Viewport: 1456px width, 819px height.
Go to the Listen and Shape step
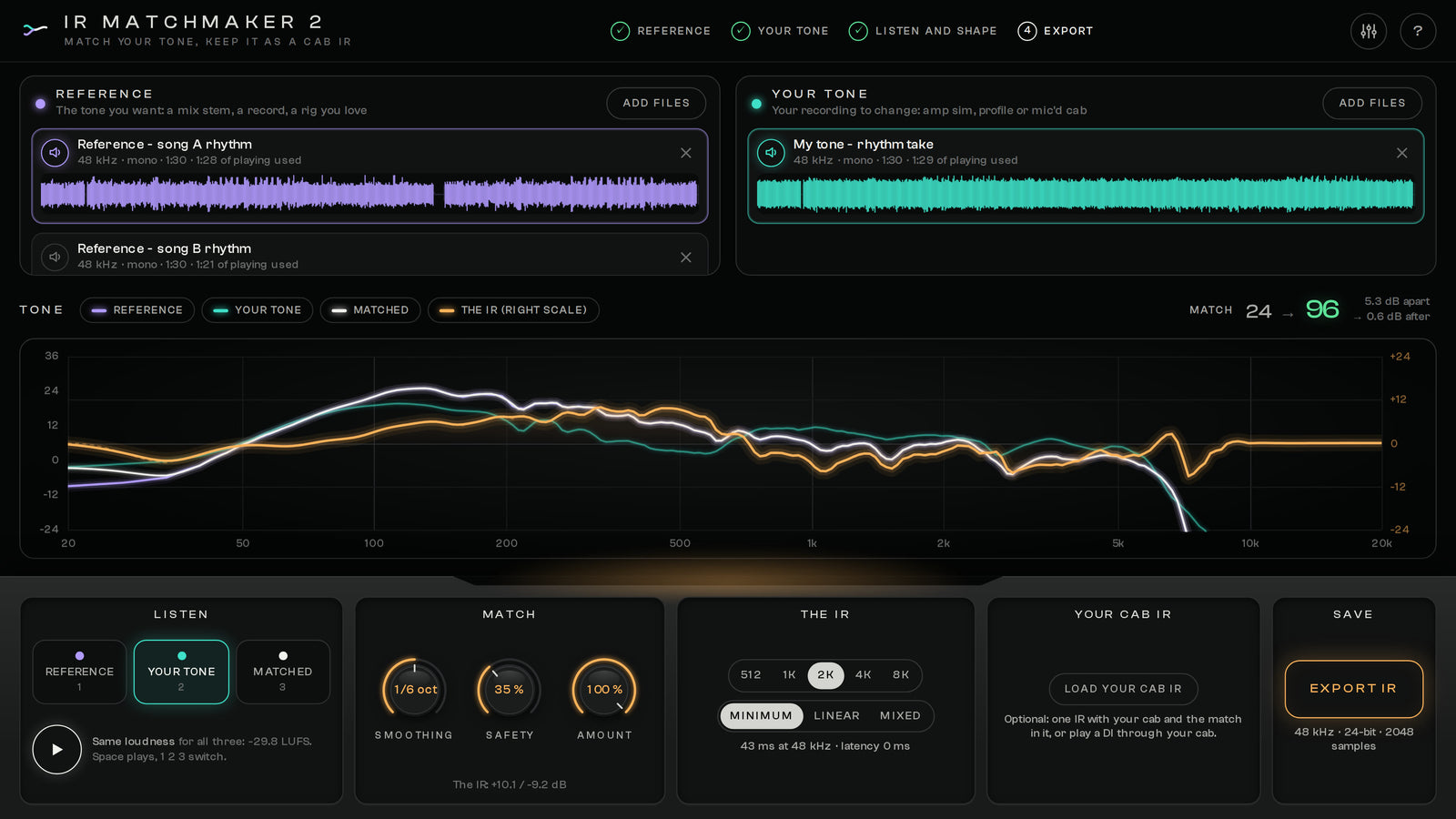(x=923, y=31)
